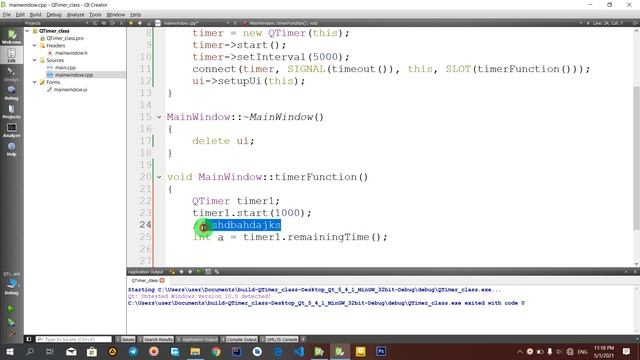640x360 pixels.
Task: Open the Debug menu
Action: (54, 15)
